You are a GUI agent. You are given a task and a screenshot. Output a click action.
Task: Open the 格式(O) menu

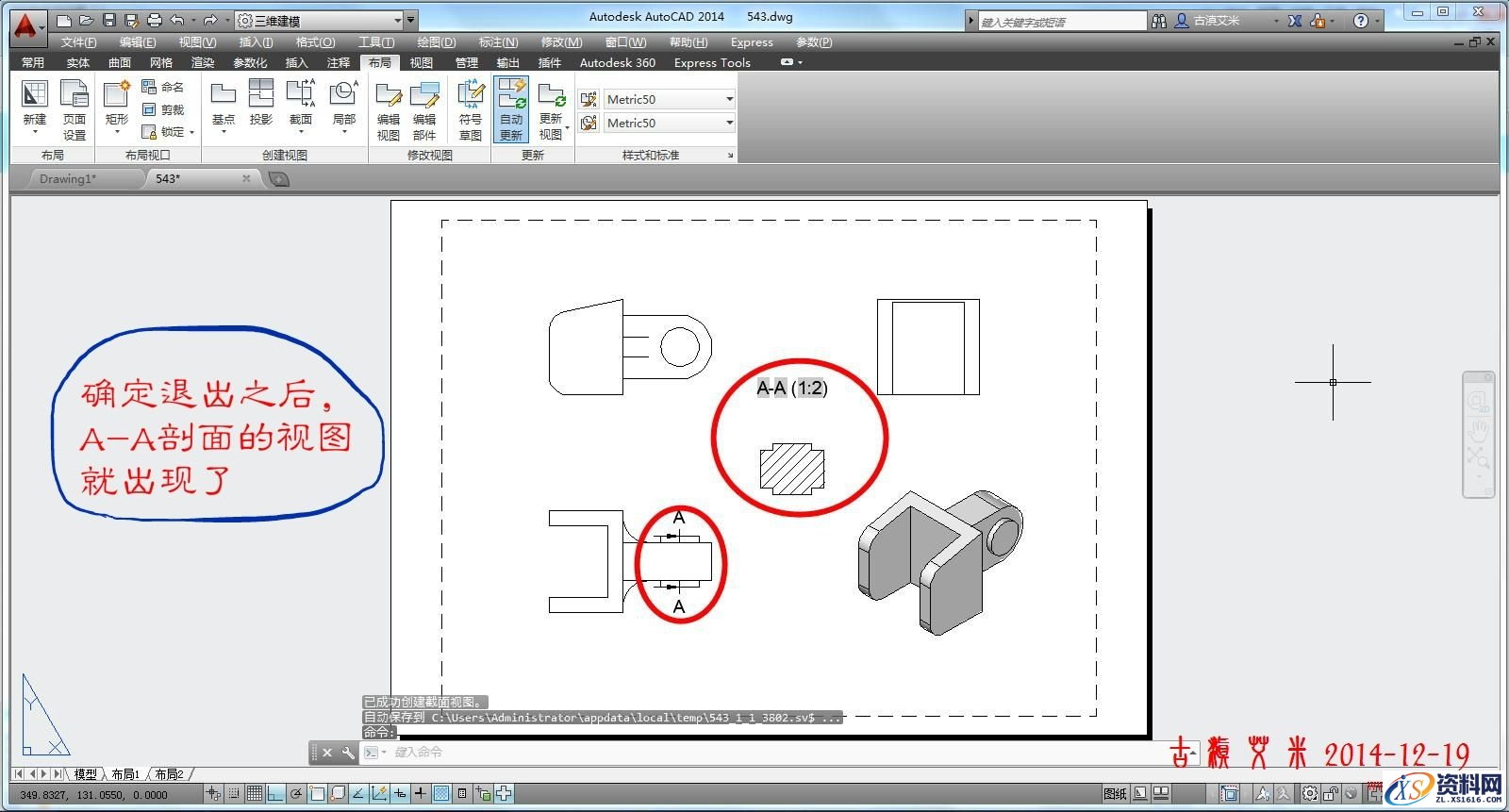tap(315, 42)
